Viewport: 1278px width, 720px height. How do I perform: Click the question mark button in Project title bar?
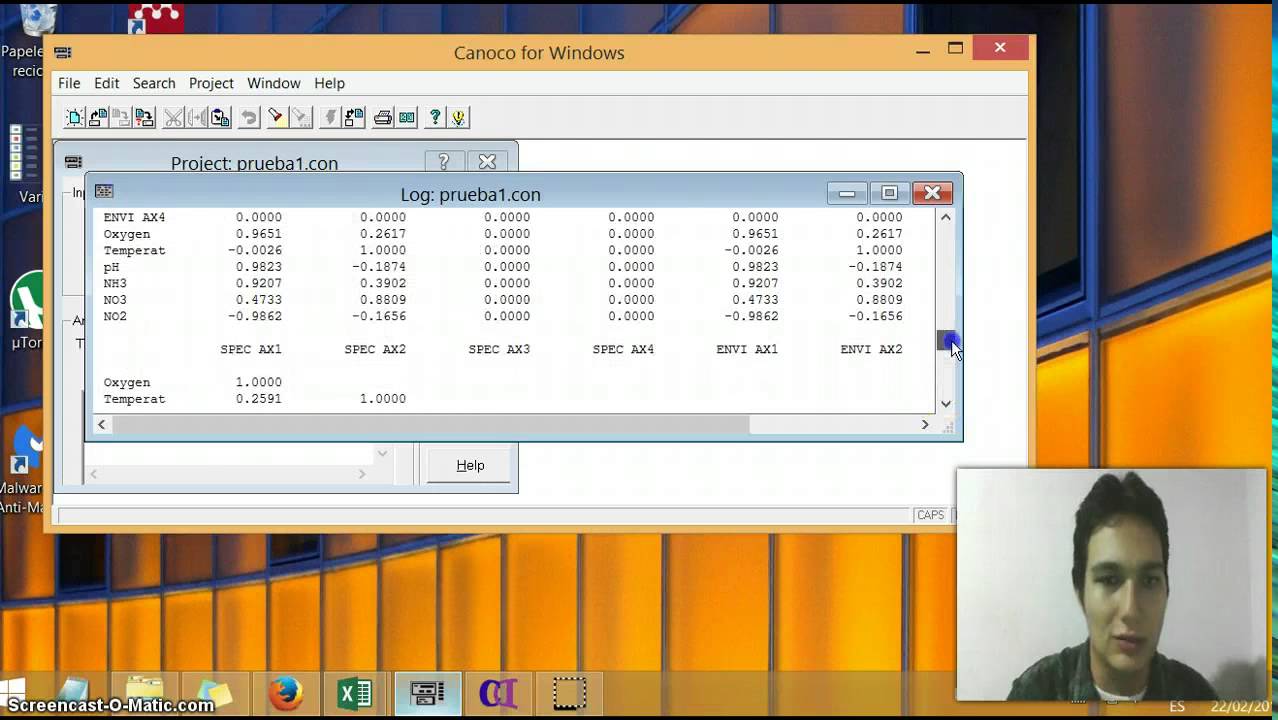pos(444,162)
